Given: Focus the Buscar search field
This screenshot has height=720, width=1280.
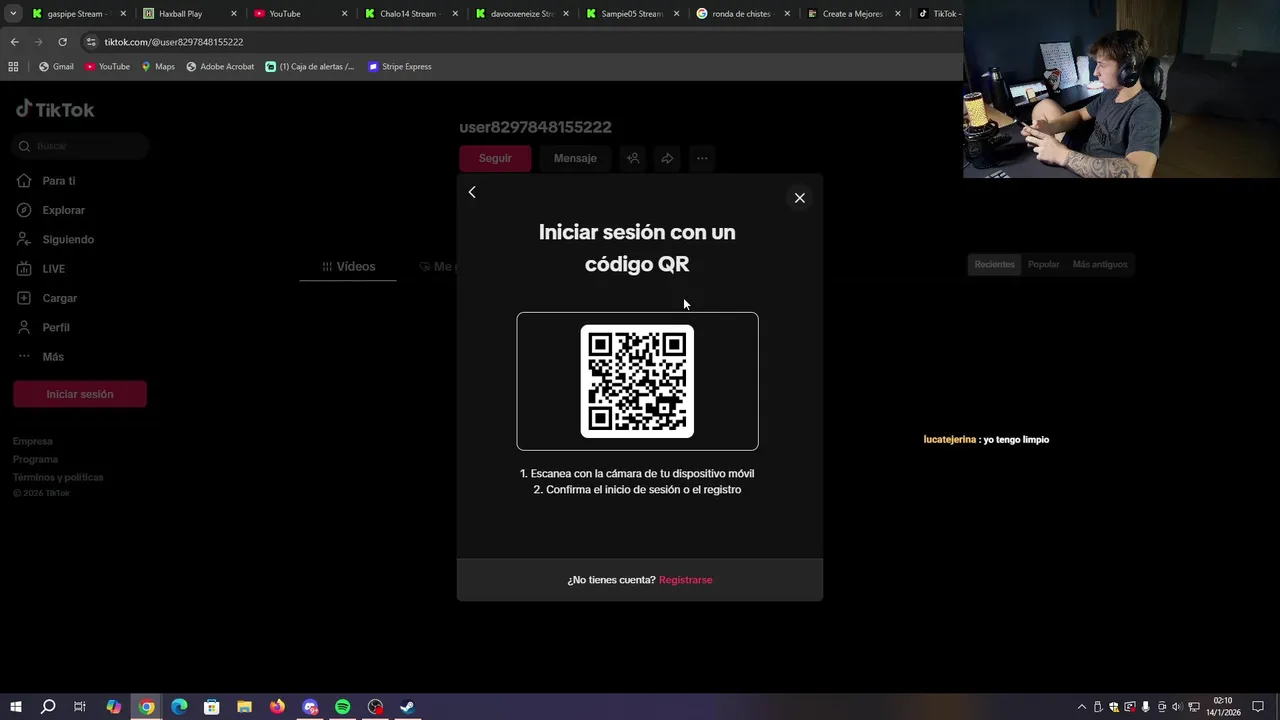Looking at the screenshot, I should tap(81, 146).
